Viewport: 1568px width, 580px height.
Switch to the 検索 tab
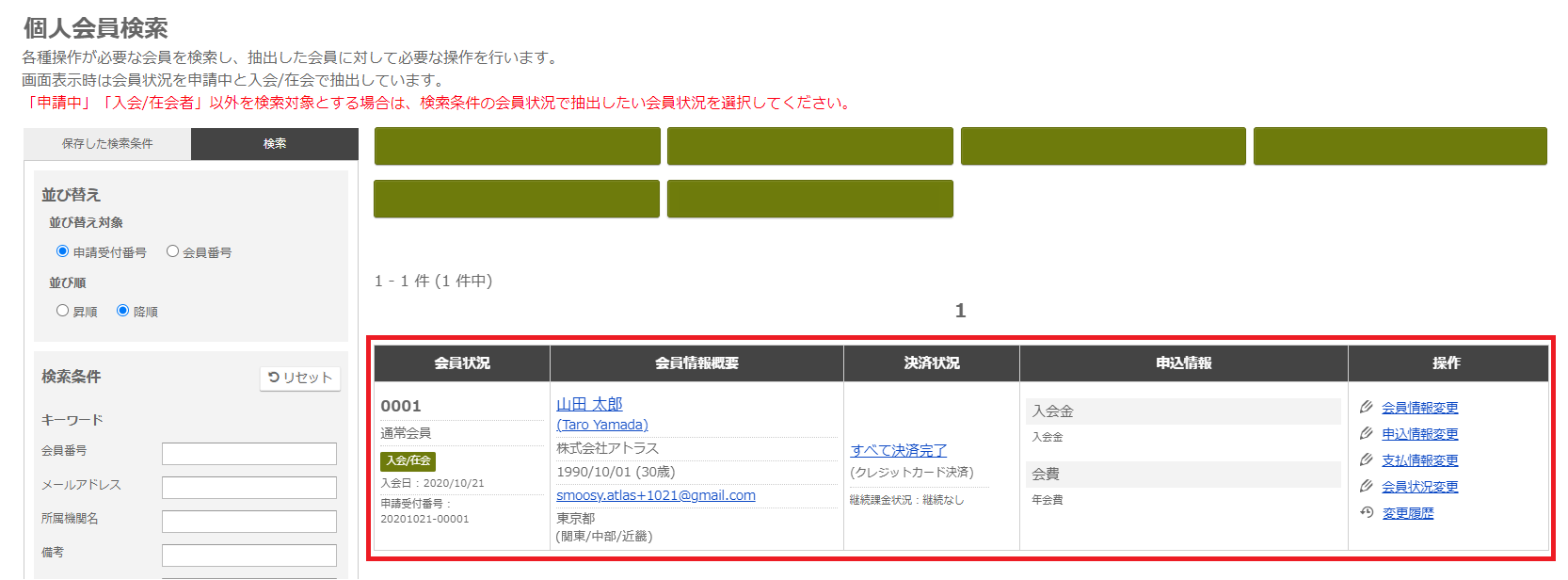click(x=275, y=144)
